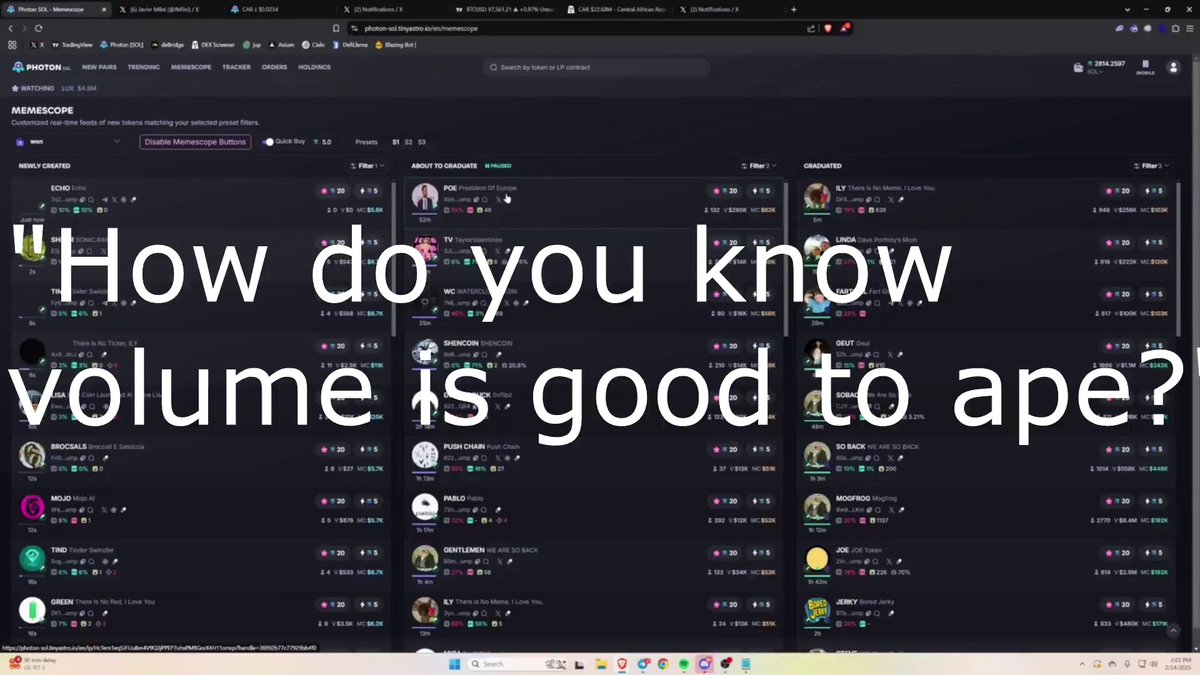This screenshot has height=675, width=1200.
Task: Open the wallet balance icon
Action: [x=1078, y=67]
